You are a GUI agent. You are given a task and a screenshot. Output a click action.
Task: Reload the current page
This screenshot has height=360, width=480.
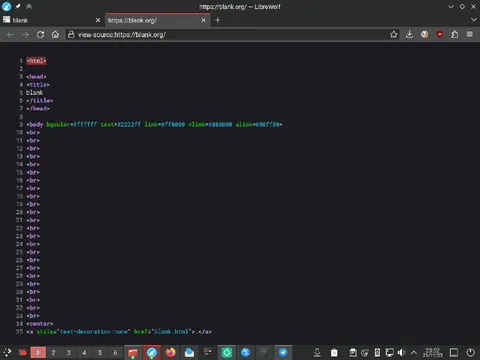tap(40, 35)
